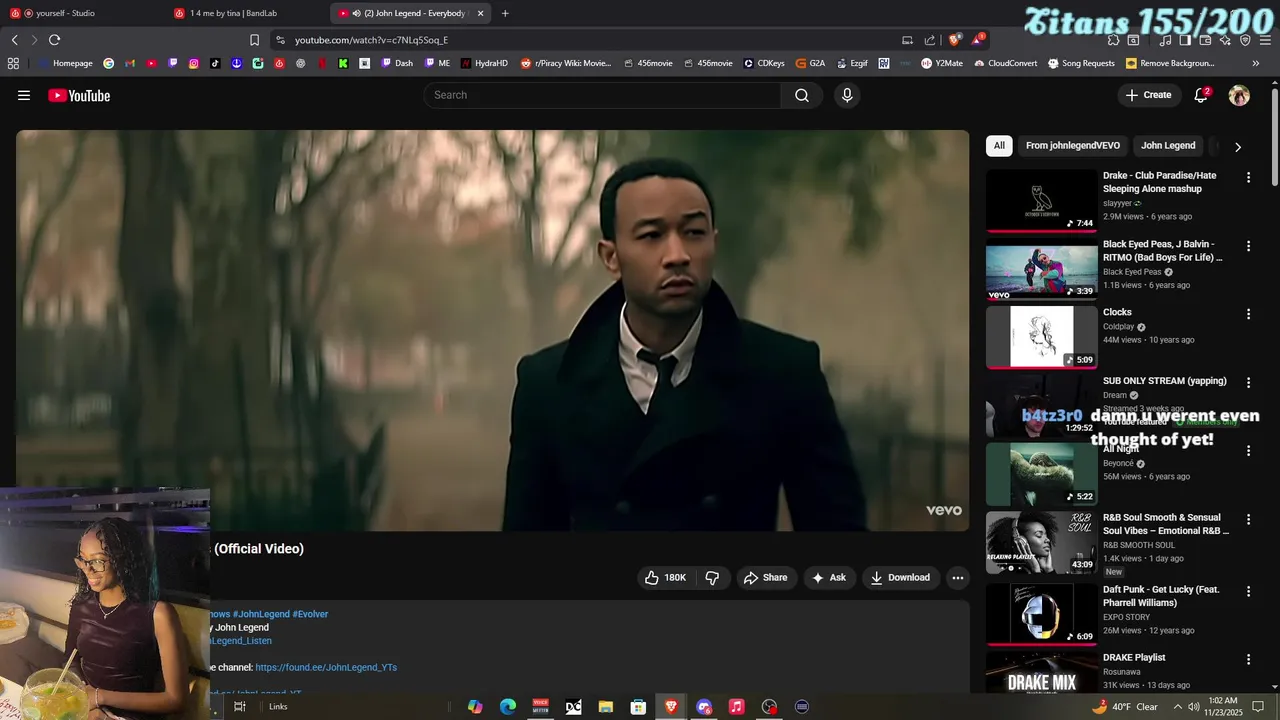The width and height of the screenshot is (1280, 720).
Task: Open Brave browser icon in taskbar
Action: pos(671,707)
